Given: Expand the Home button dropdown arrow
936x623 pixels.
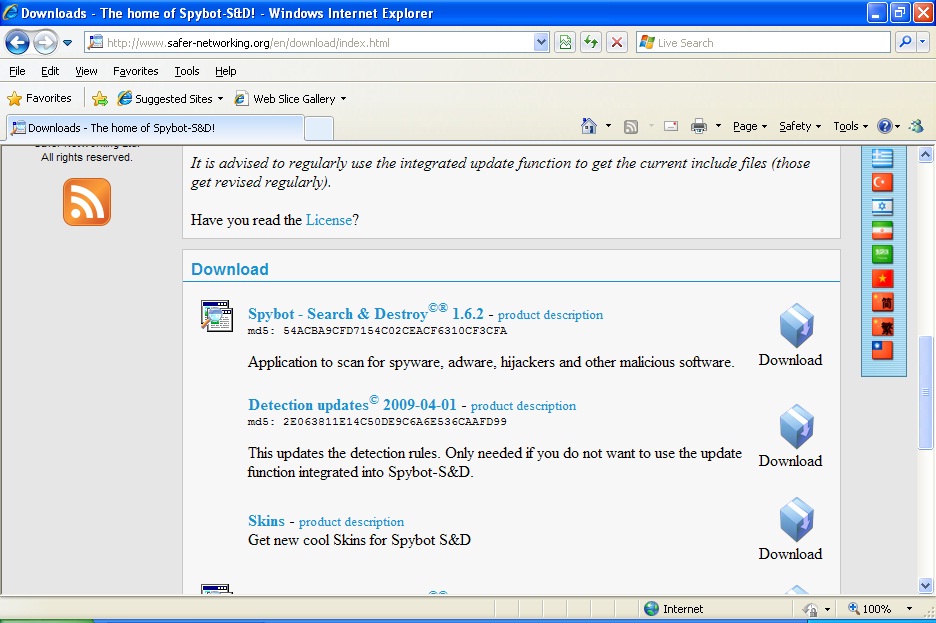Looking at the screenshot, I should point(608,126).
